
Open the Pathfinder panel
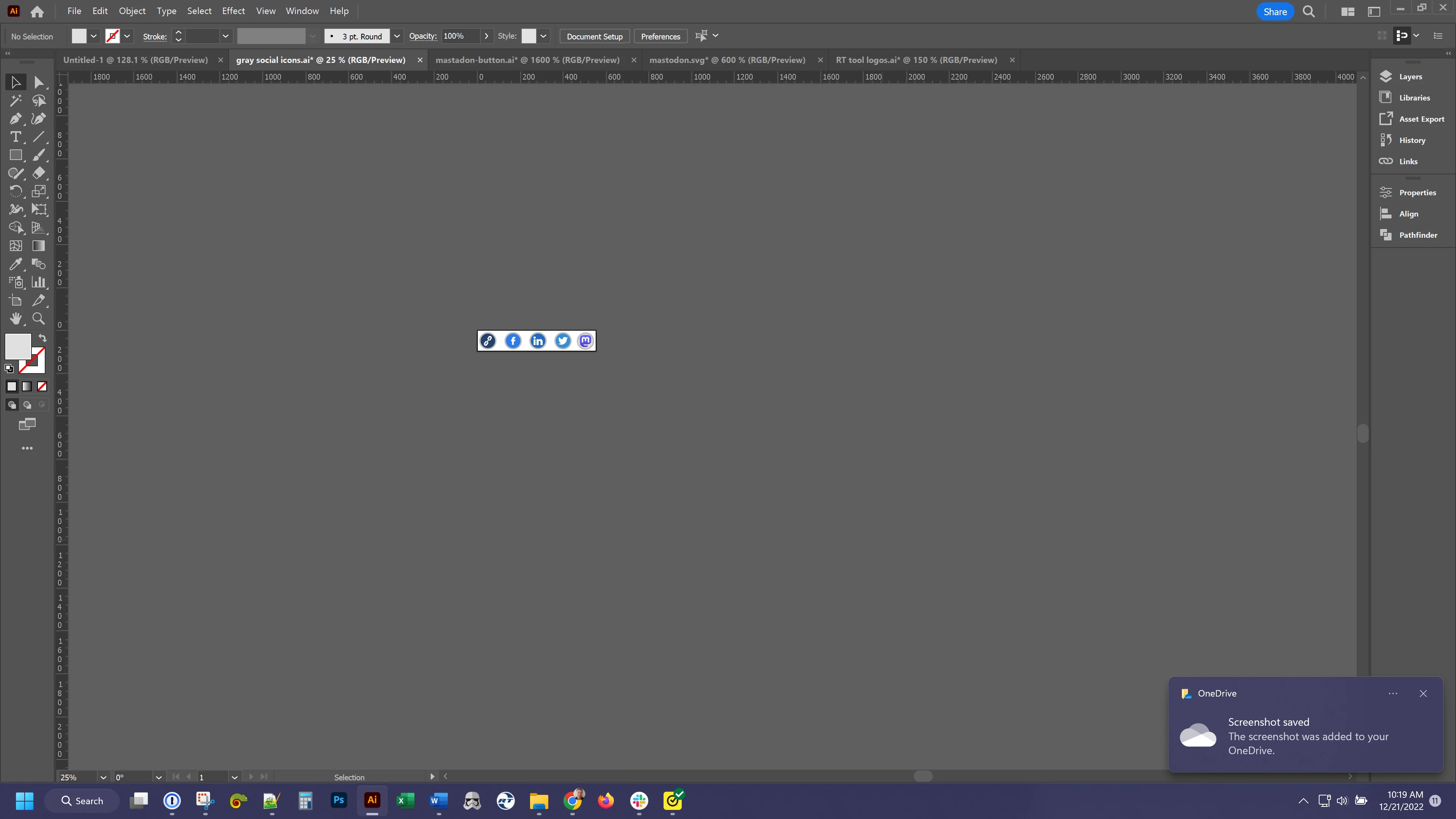[x=1418, y=235]
